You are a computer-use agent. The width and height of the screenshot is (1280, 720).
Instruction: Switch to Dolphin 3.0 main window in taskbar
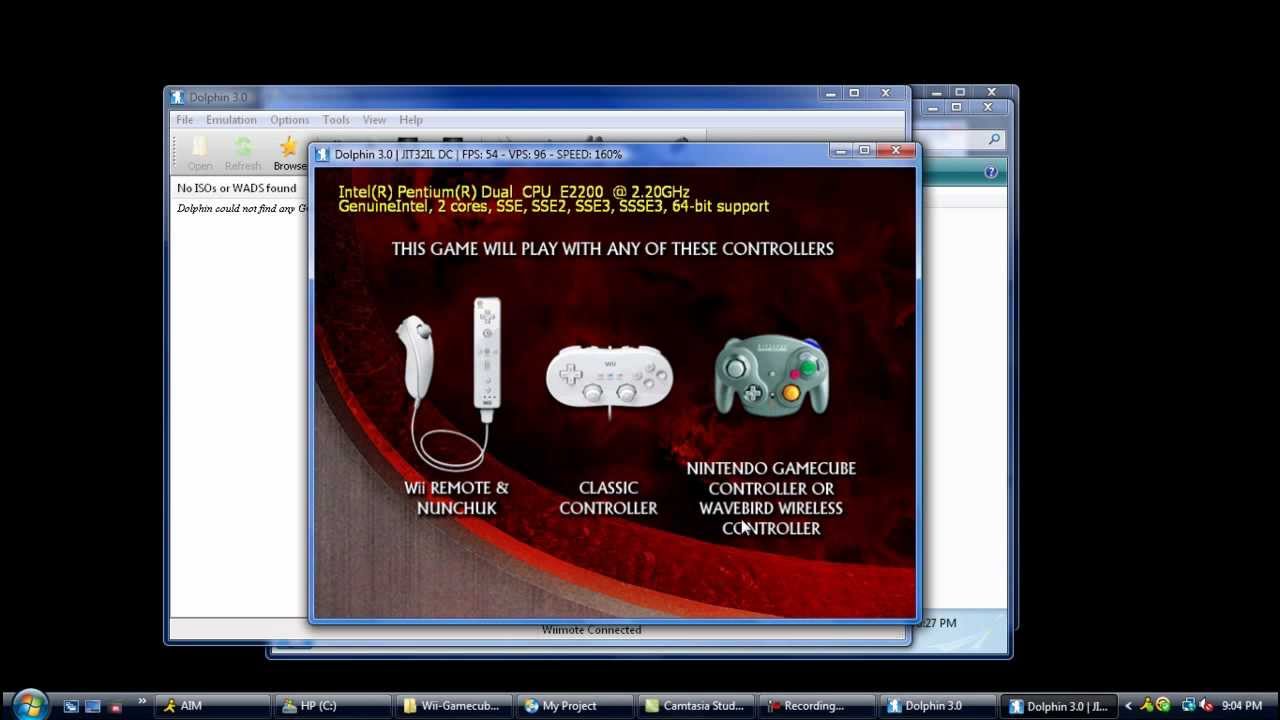(939, 706)
